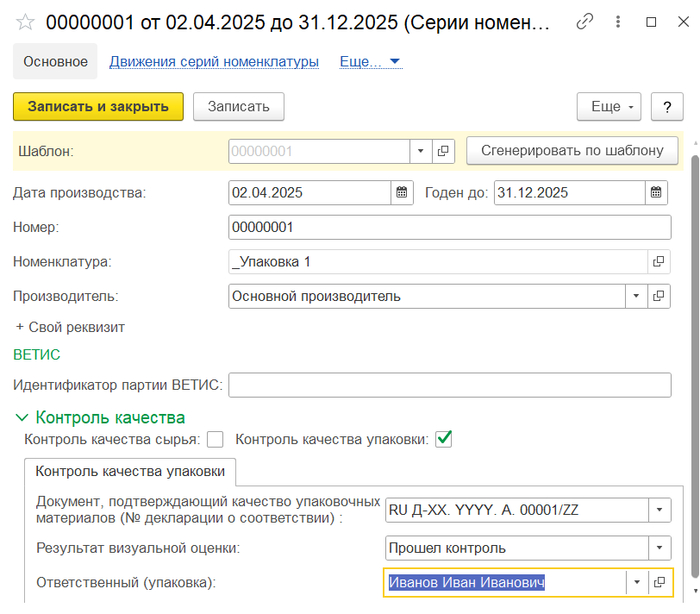This screenshot has height=614, width=700.
Task: Open calendar for Дата производства field
Action: click(x=401, y=192)
